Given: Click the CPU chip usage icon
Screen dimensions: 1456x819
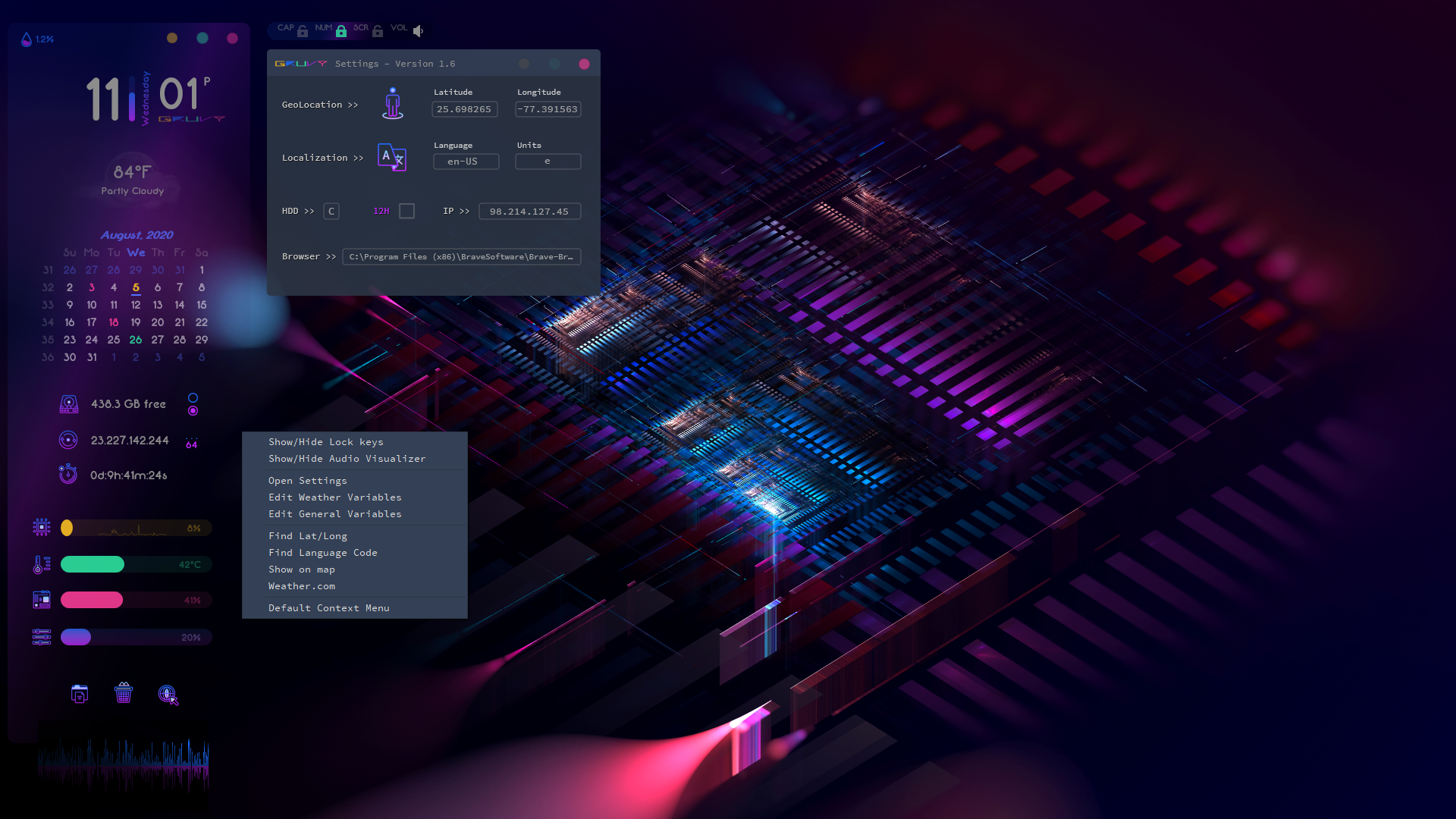Looking at the screenshot, I should [x=42, y=527].
